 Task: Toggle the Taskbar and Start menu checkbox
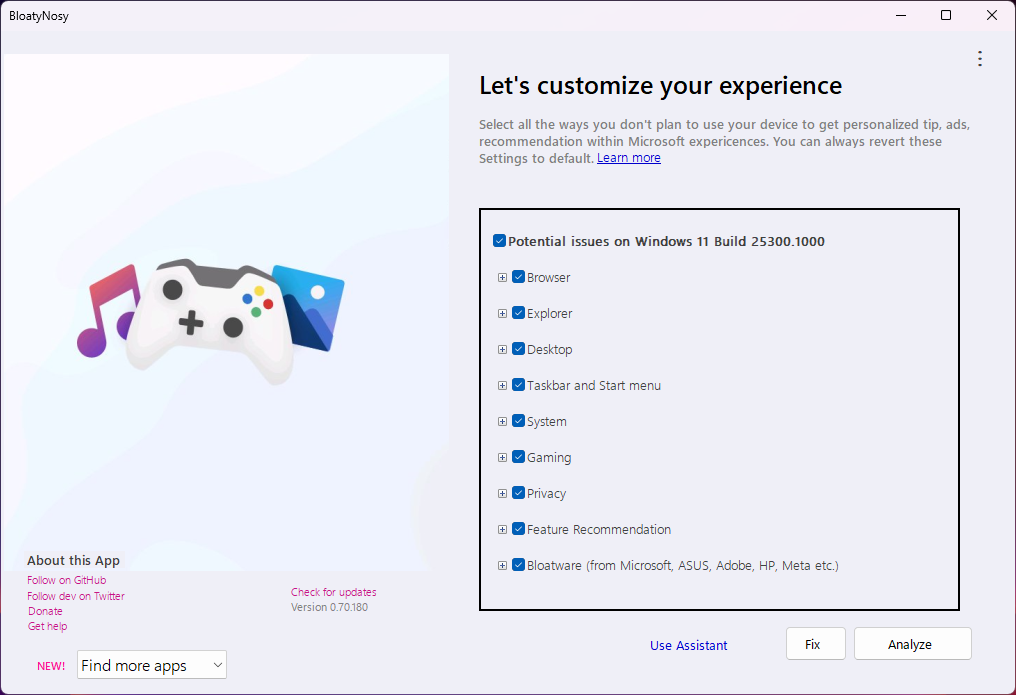pyautogui.click(x=518, y=385)
